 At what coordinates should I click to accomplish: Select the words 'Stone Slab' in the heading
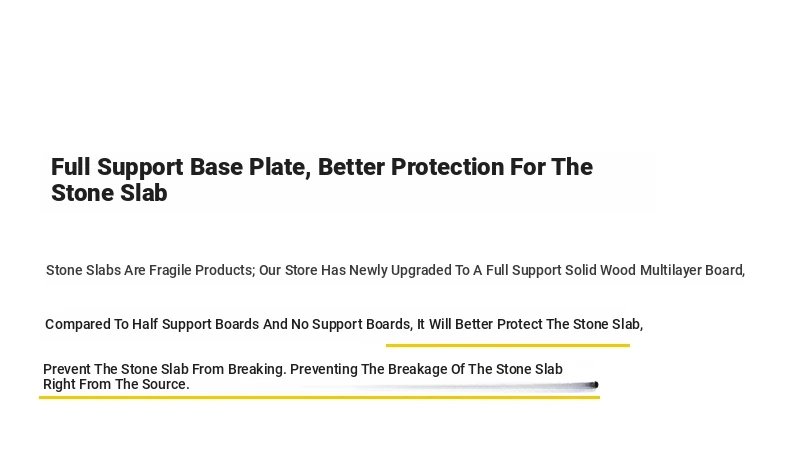tap(109, 193)
